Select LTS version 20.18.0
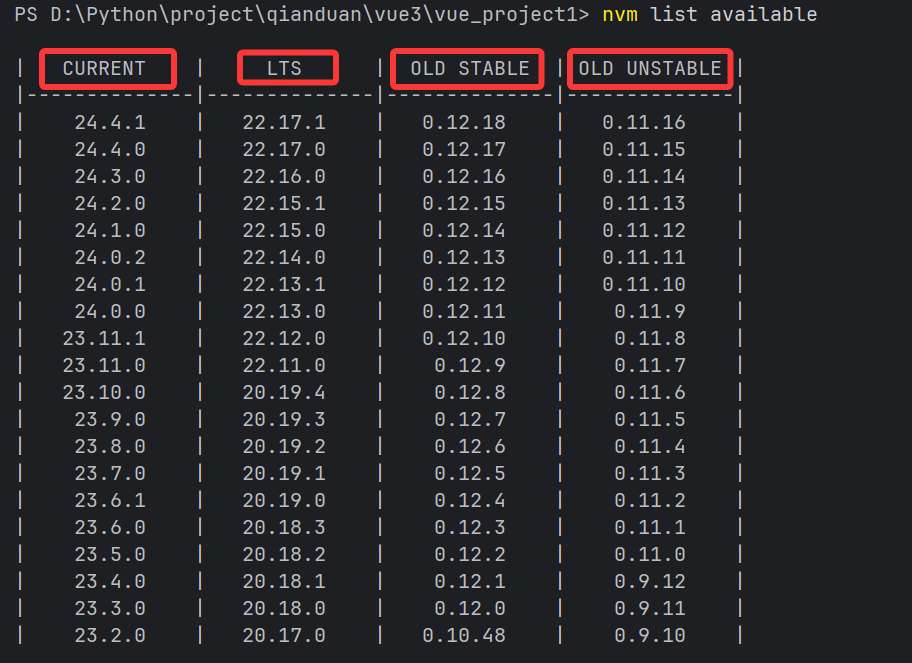 [284, 608]
